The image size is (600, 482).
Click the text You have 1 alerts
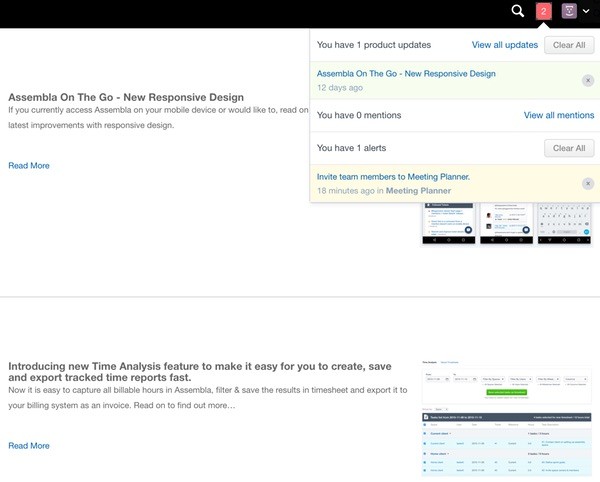(x=351, y=148)
